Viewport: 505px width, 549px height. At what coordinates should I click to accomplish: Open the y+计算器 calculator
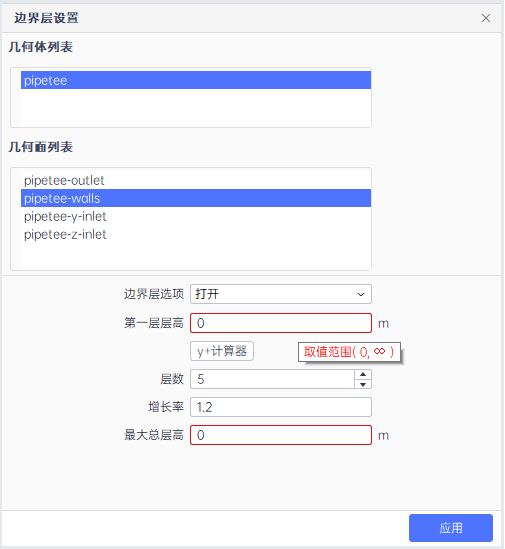[222, 351]
